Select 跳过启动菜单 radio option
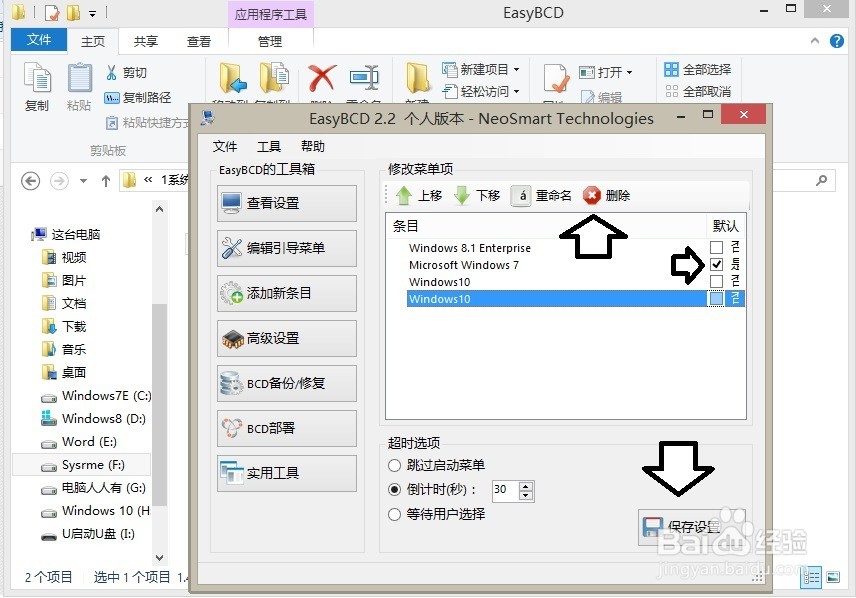The height and width of the screenshot is (598, 856). pyautogui.click(x=394, y=466)
